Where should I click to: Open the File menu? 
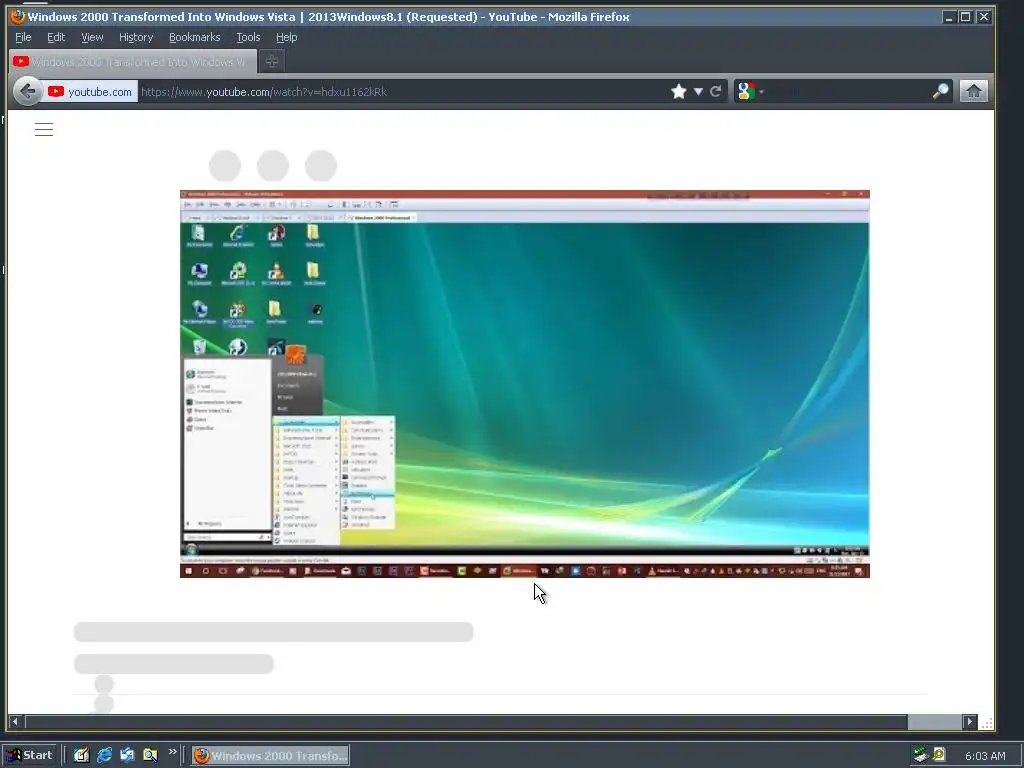(23, 37)
